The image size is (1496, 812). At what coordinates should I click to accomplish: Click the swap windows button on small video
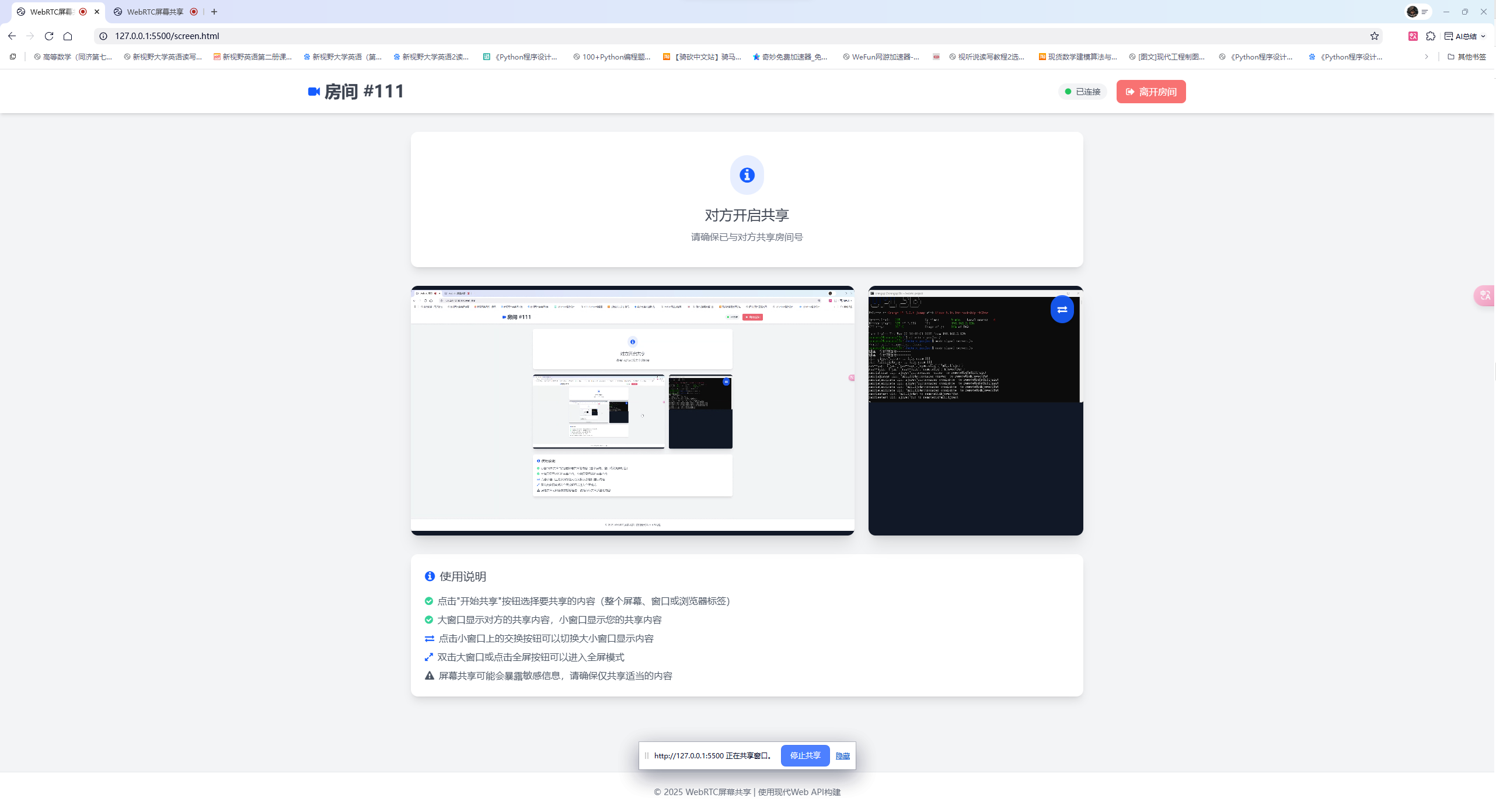(x=1062, y=309)
